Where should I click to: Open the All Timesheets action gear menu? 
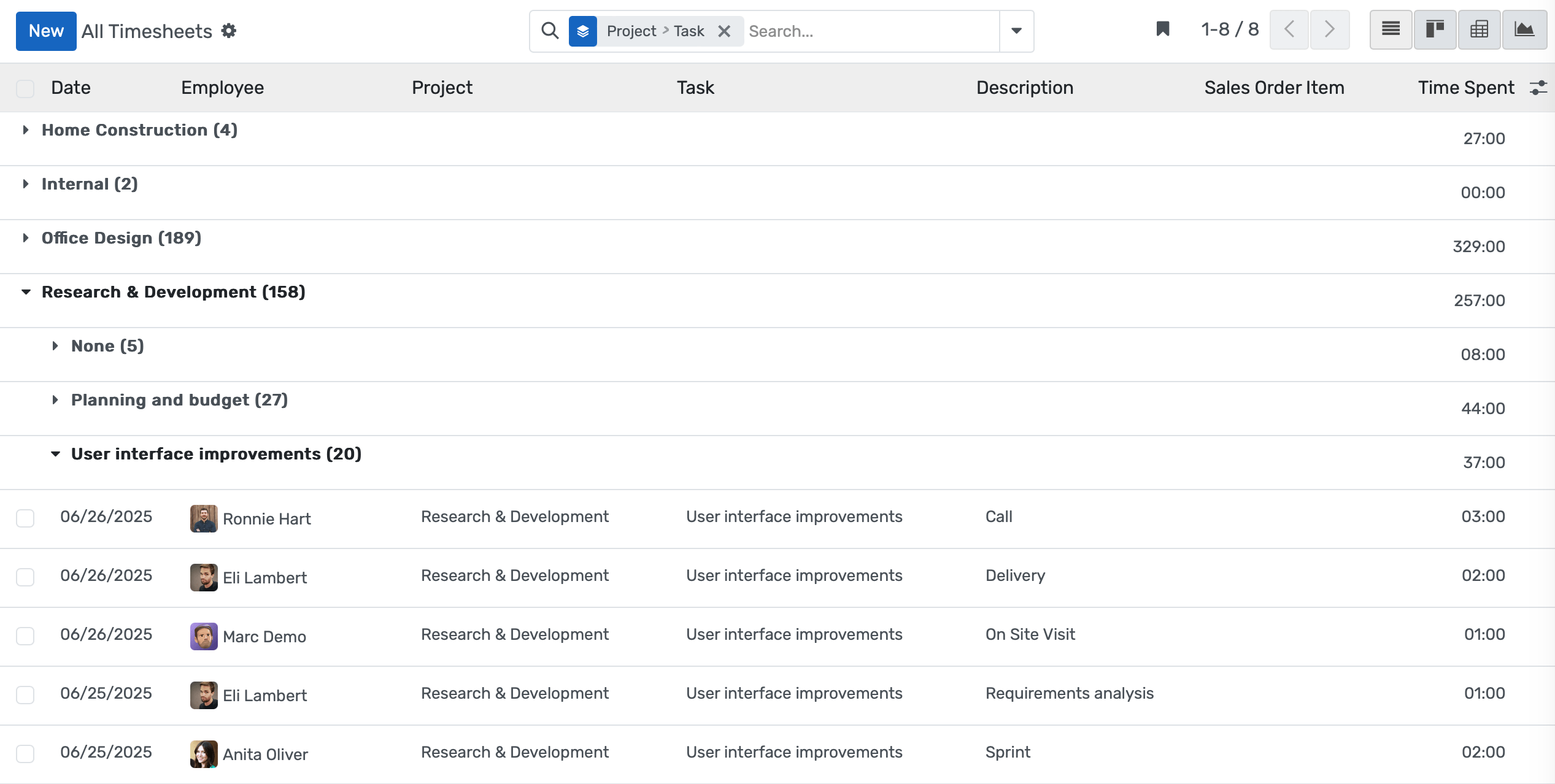(x=229, y=31)
